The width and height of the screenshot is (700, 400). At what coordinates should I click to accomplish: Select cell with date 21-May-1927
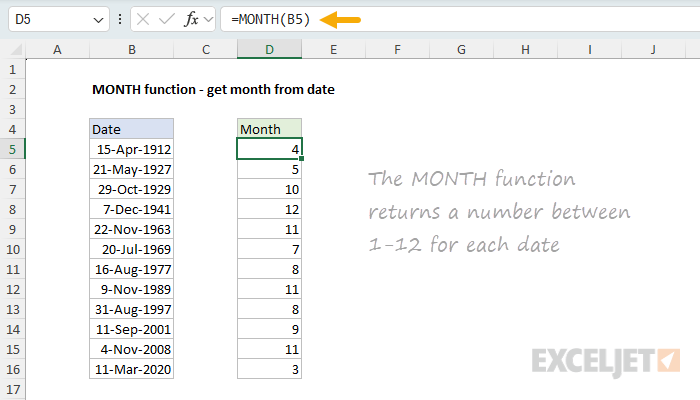[x=132, y=169]
